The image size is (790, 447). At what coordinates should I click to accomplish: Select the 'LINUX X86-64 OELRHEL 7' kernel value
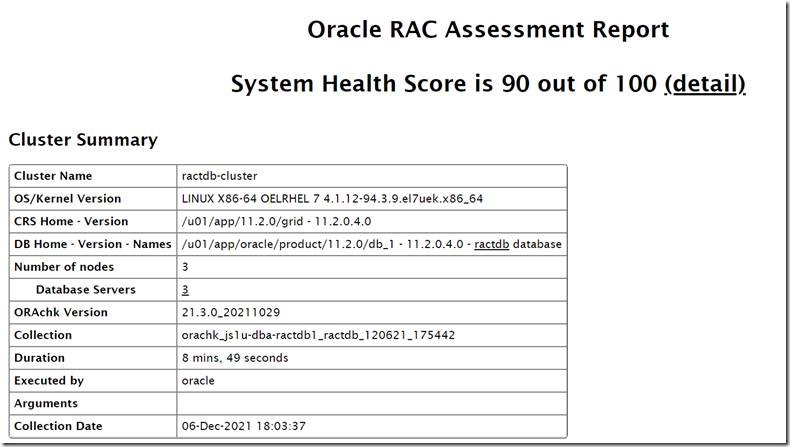(332, 199)
